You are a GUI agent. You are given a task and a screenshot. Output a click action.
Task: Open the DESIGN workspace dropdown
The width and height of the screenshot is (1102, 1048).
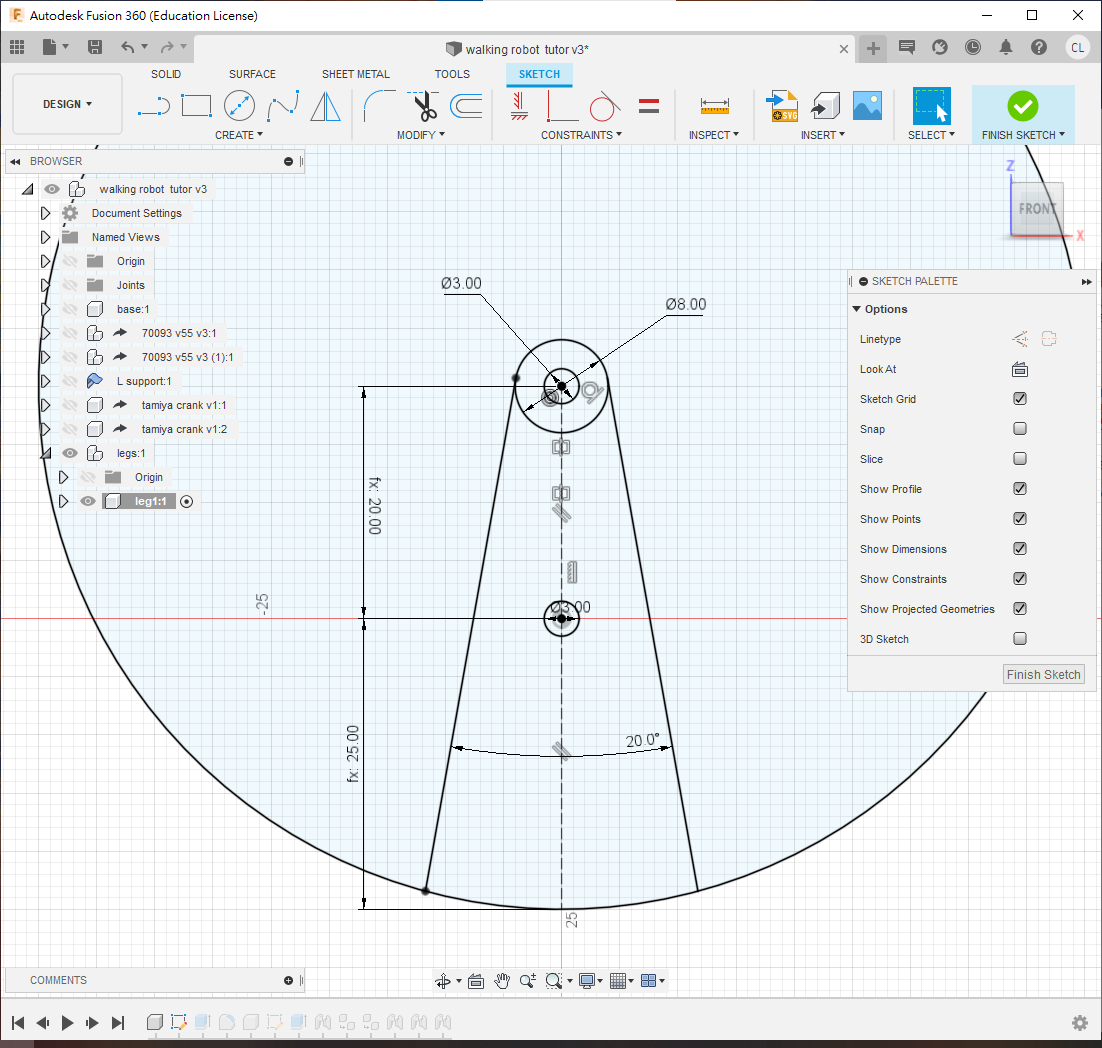pyautogui.click(x=67, y=104)
